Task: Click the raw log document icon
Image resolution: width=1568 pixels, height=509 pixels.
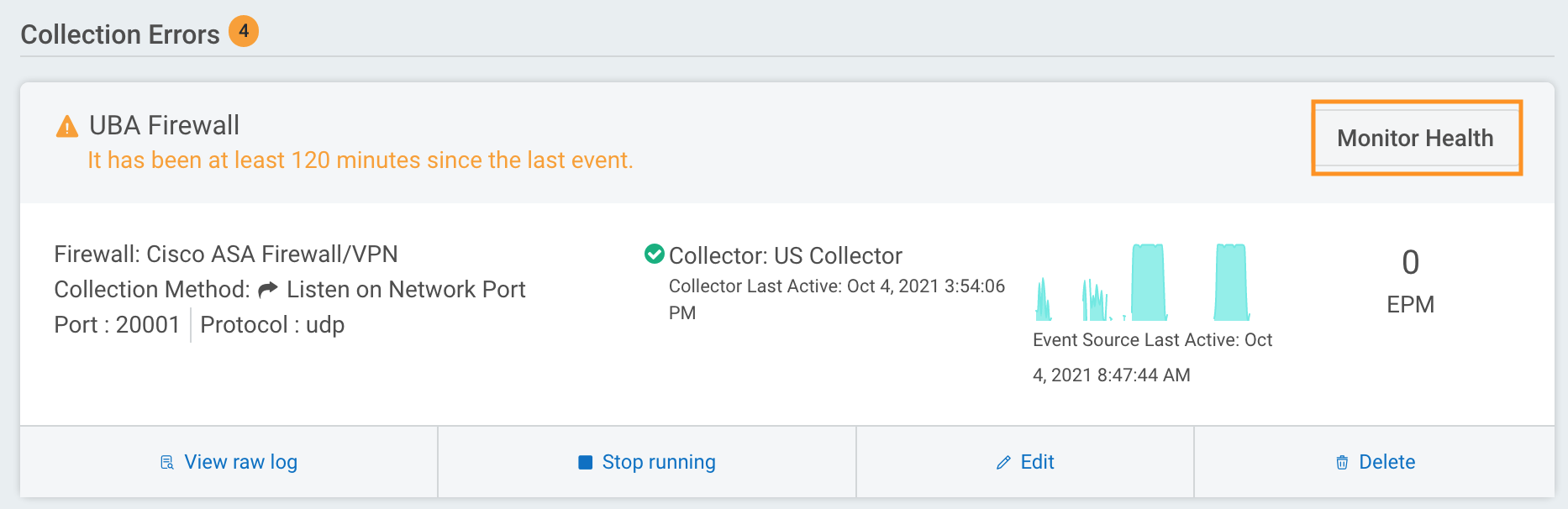Action: [x=167, y=462]
